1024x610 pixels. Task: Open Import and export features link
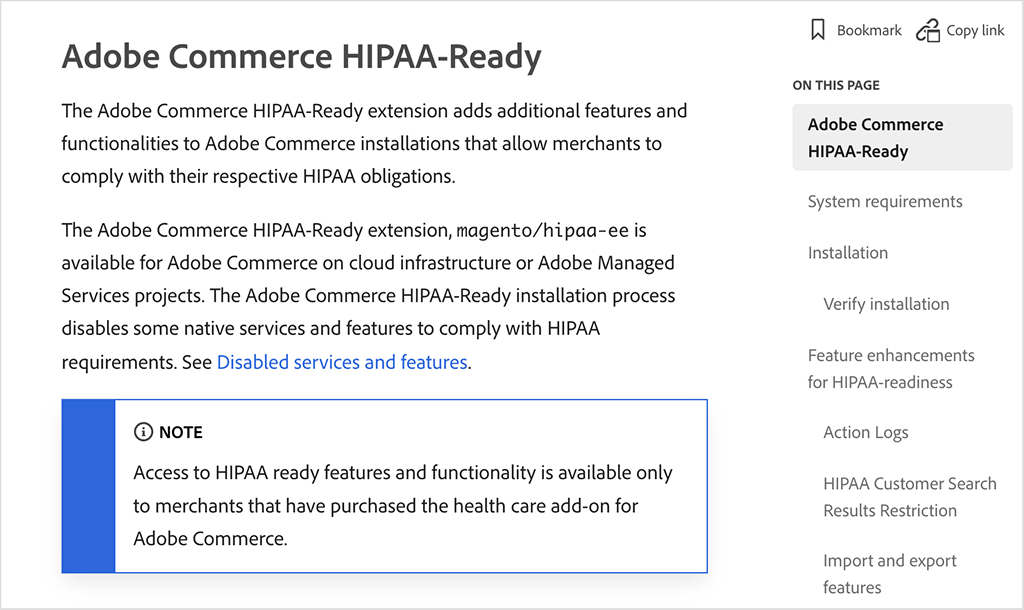click(889, 574)
